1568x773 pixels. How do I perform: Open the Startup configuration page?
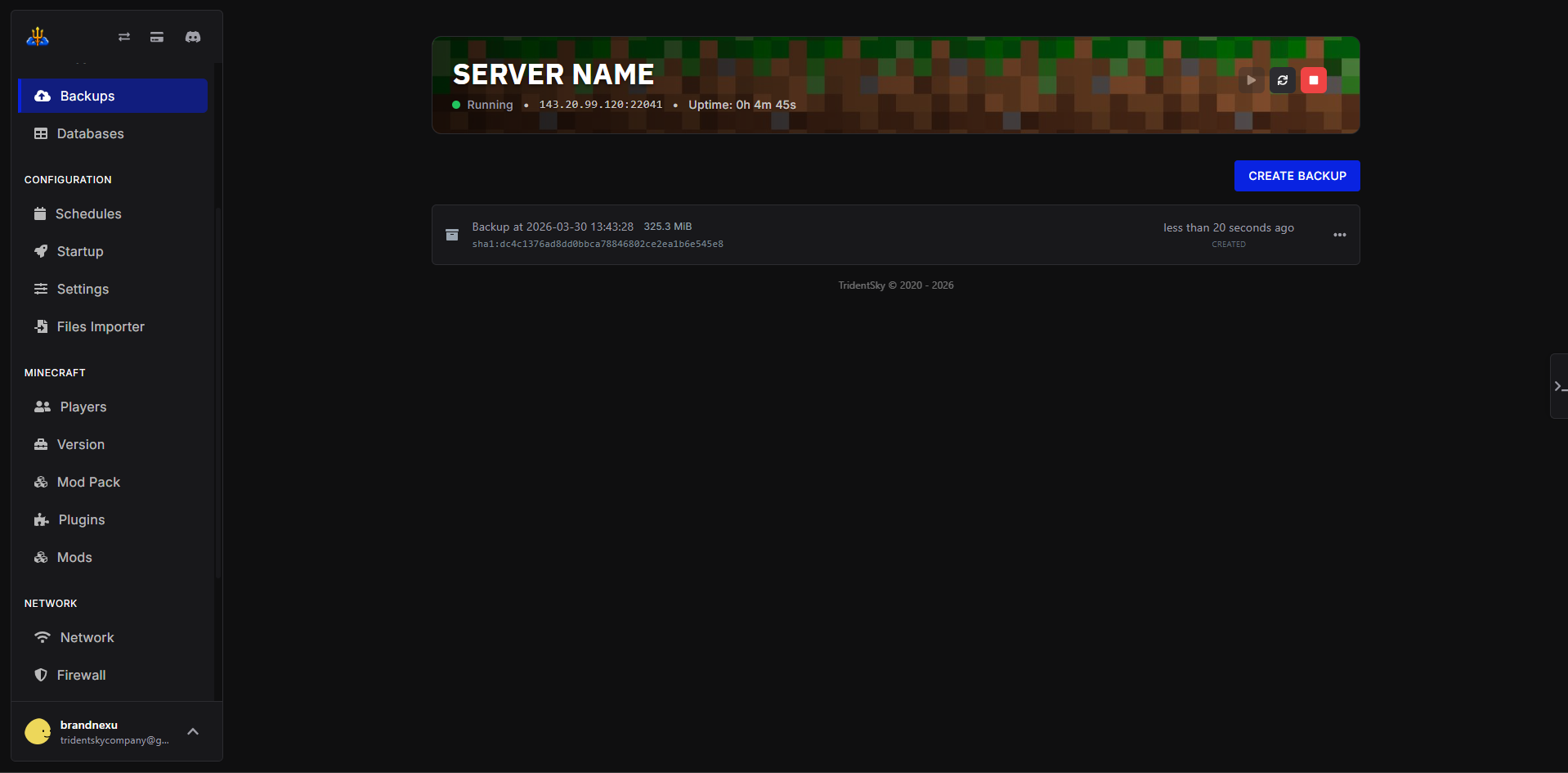tap(80, 251)
